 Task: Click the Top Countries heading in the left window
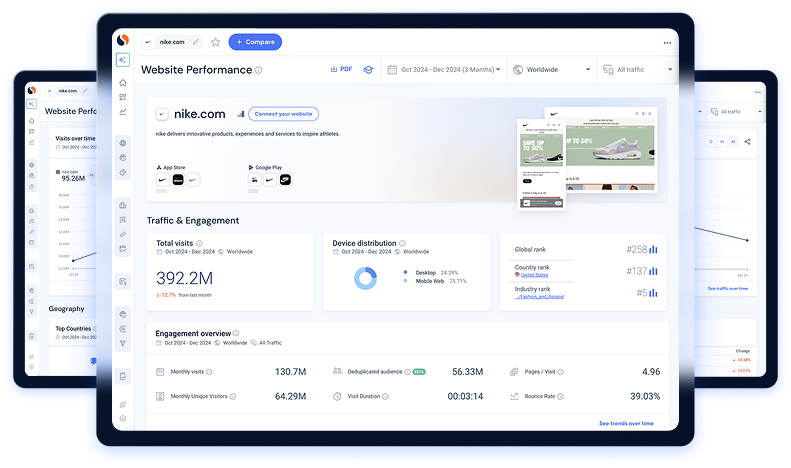pyautogui.click(x=73, y=328)
